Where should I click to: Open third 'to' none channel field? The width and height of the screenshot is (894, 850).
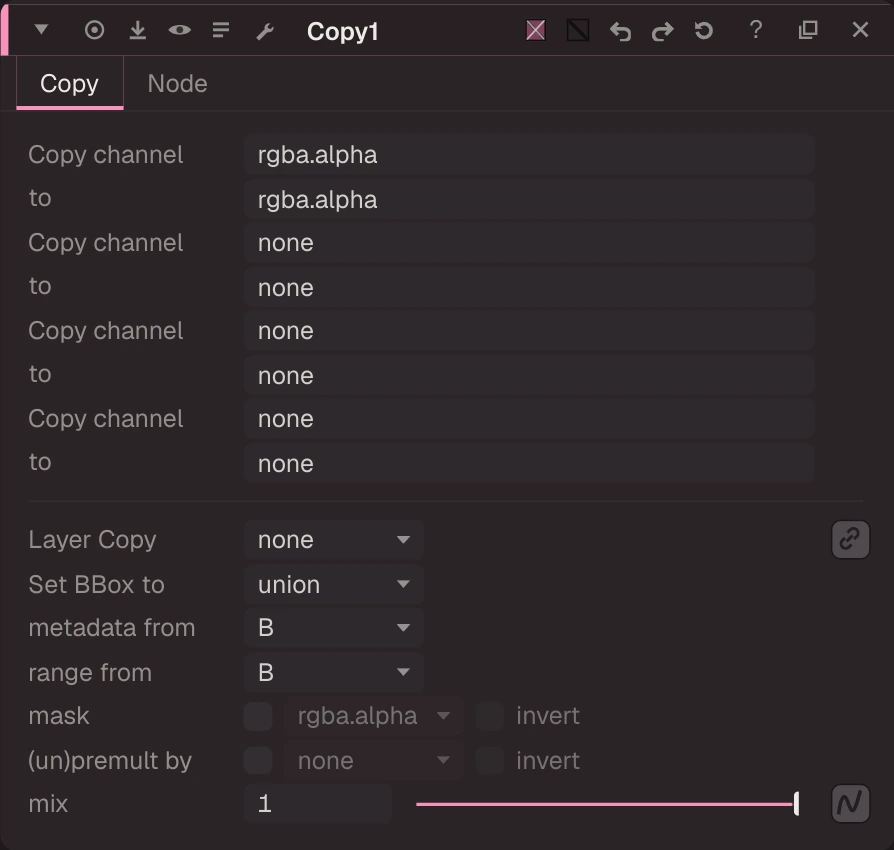529,376
